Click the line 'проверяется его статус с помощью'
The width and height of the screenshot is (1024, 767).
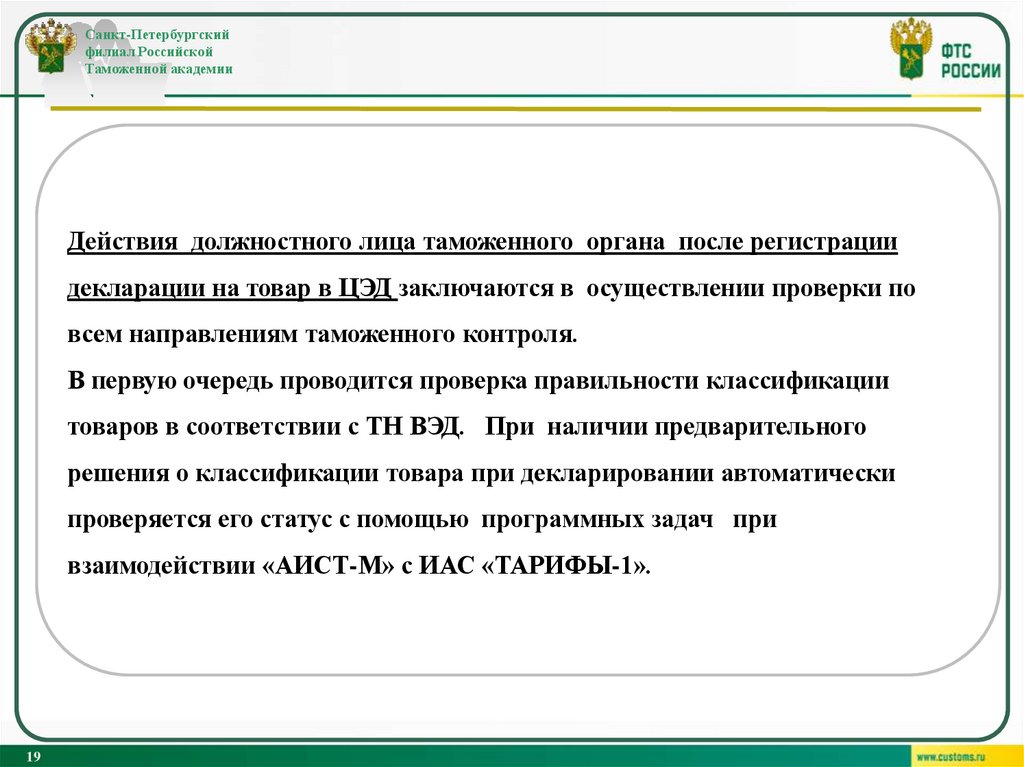(x=422, y=520)
